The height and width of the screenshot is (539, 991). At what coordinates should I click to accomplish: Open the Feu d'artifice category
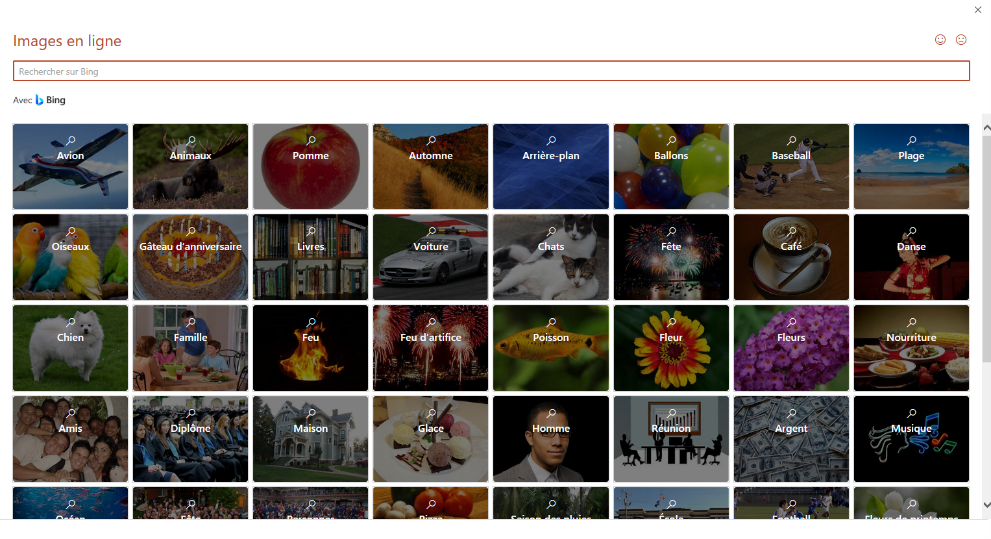pos(430,348)
